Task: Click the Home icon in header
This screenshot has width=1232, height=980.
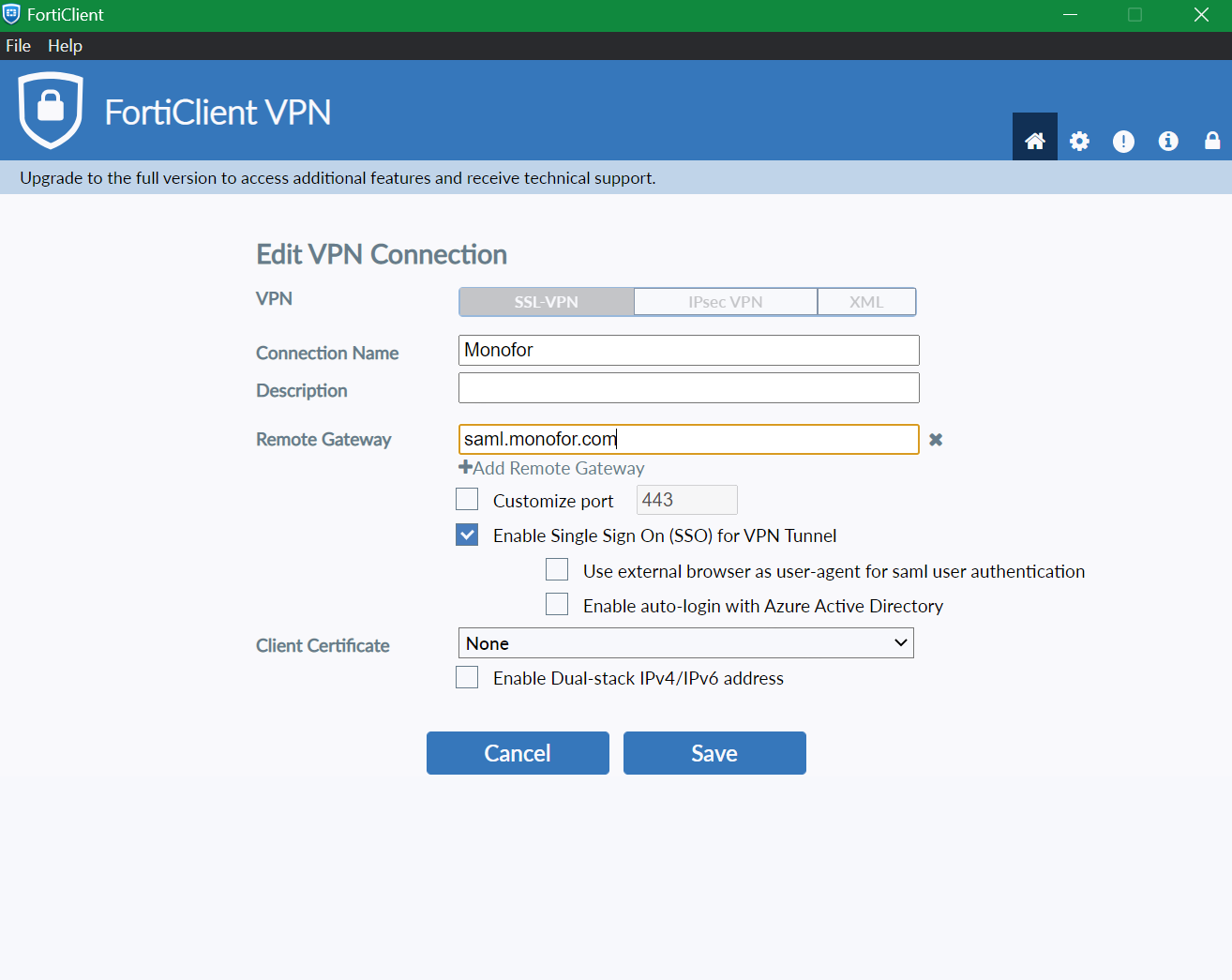Action: [x=1034, y=141]
